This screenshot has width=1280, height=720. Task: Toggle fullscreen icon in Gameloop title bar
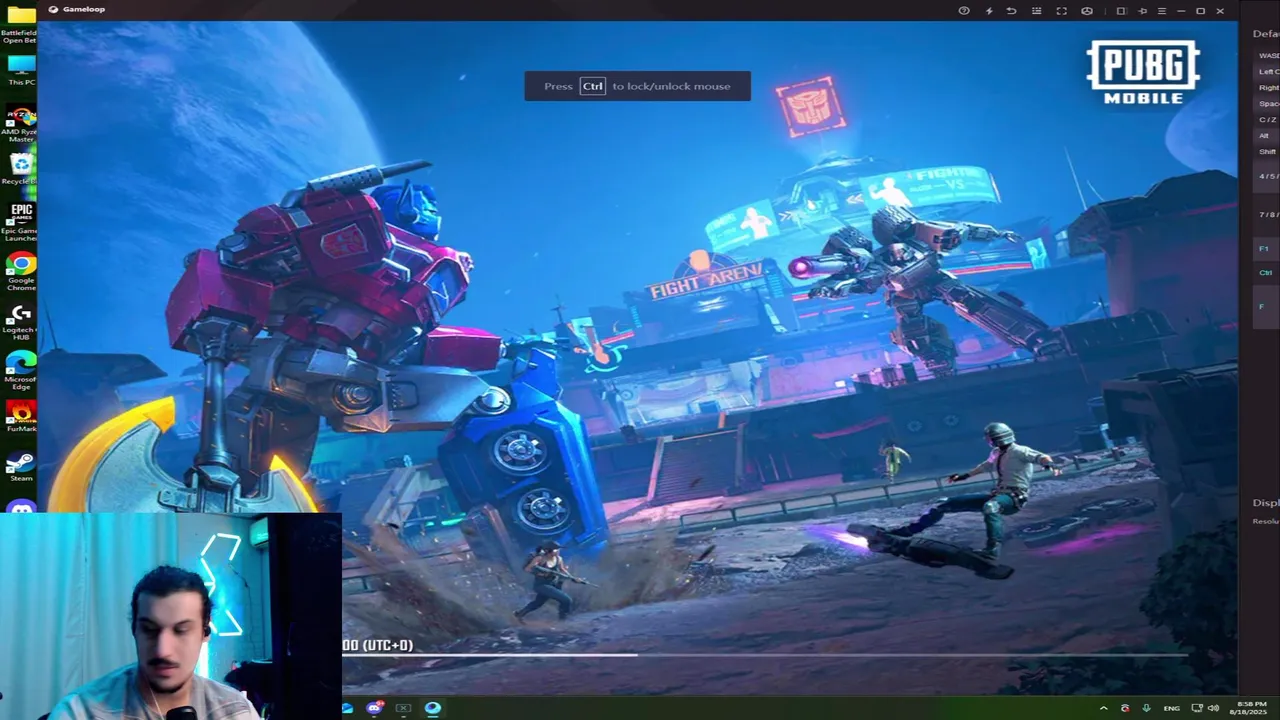pos(1062,11)
